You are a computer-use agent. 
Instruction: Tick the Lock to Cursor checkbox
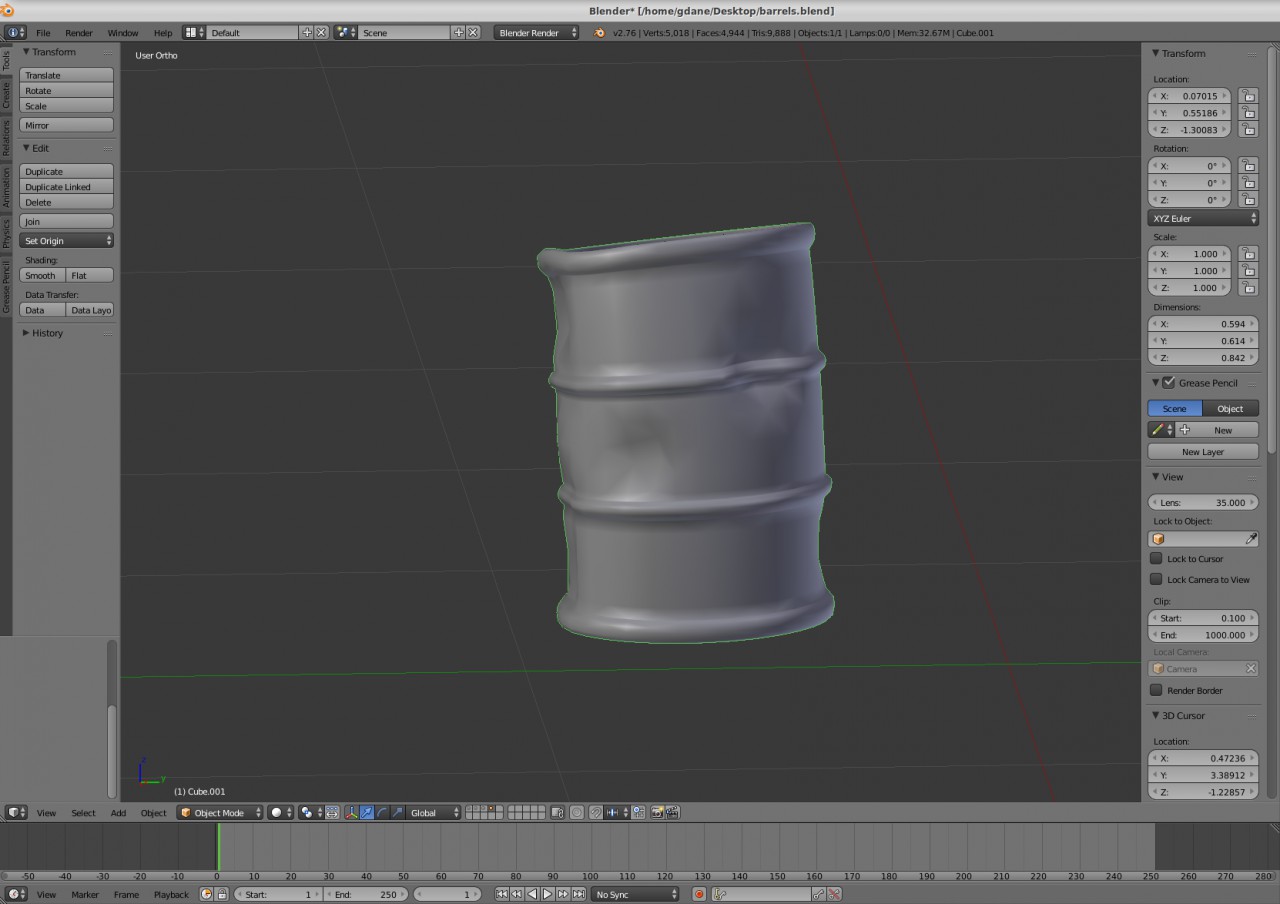[x=1156, y=559]
